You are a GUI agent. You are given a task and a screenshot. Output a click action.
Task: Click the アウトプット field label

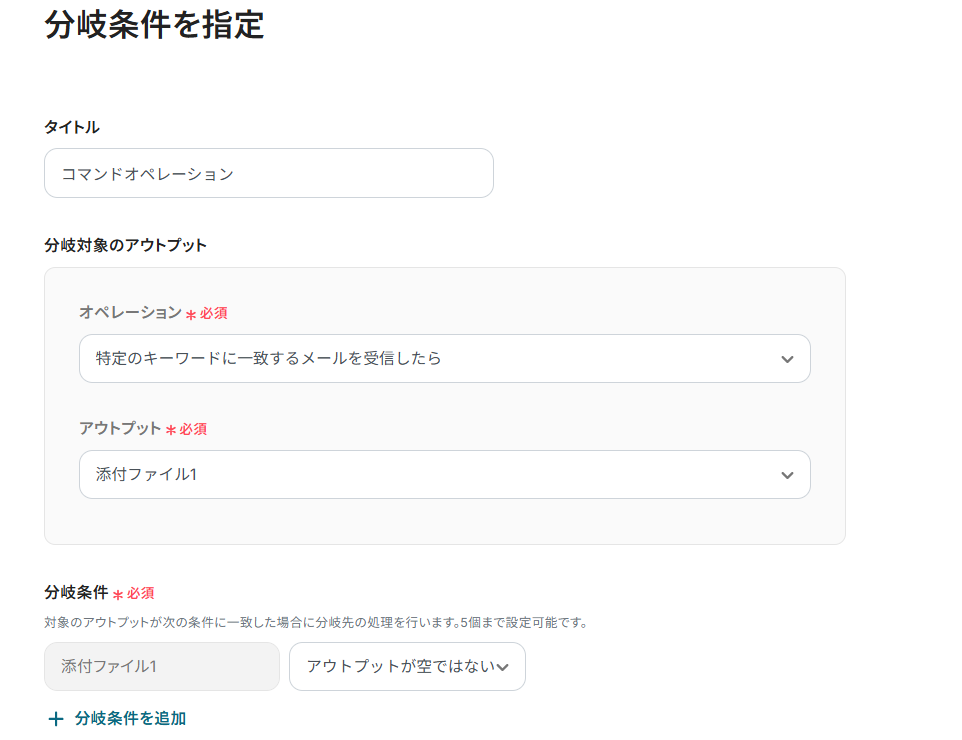120,428
